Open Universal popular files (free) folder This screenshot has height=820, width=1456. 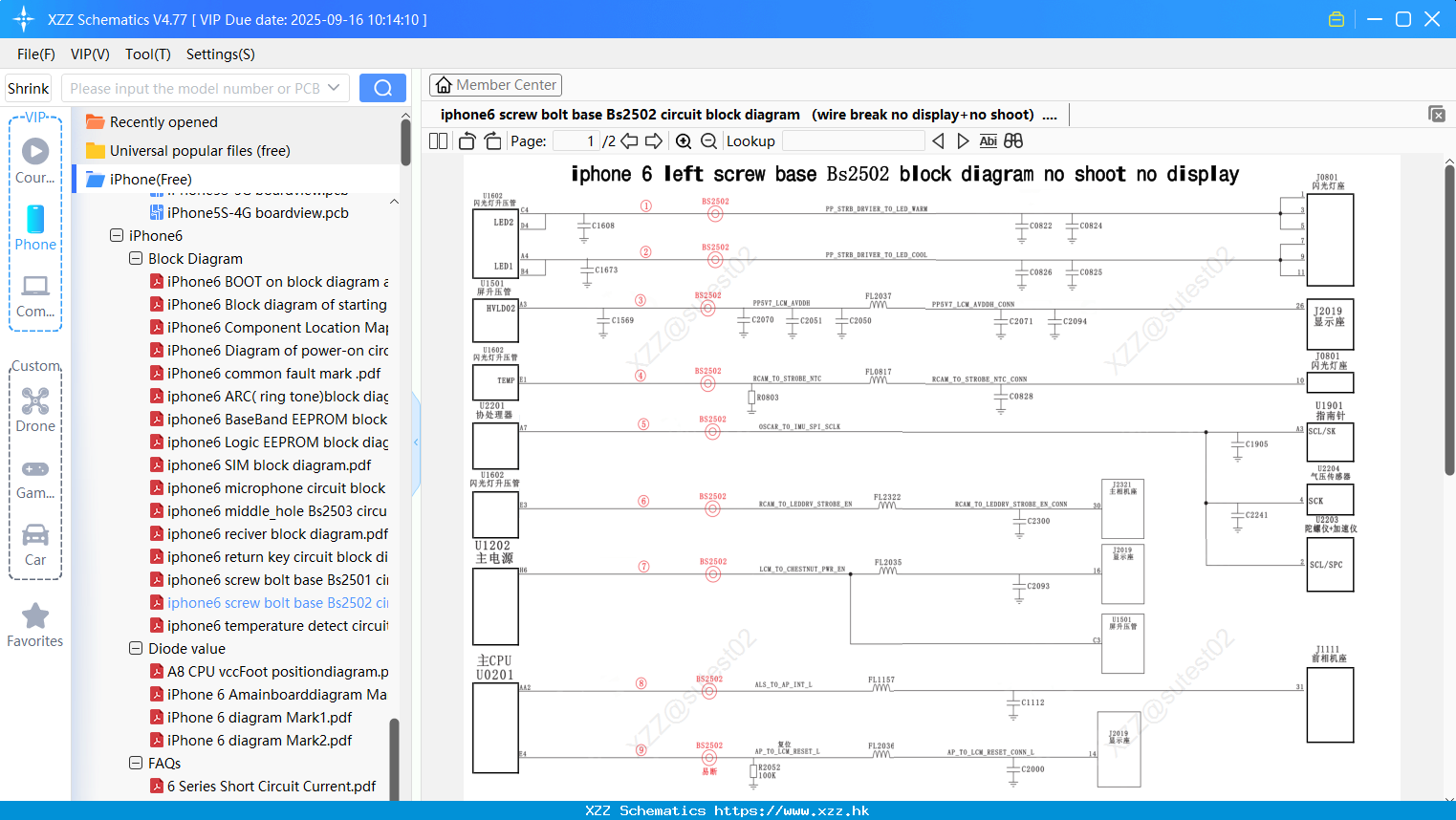tap(188, 151)
